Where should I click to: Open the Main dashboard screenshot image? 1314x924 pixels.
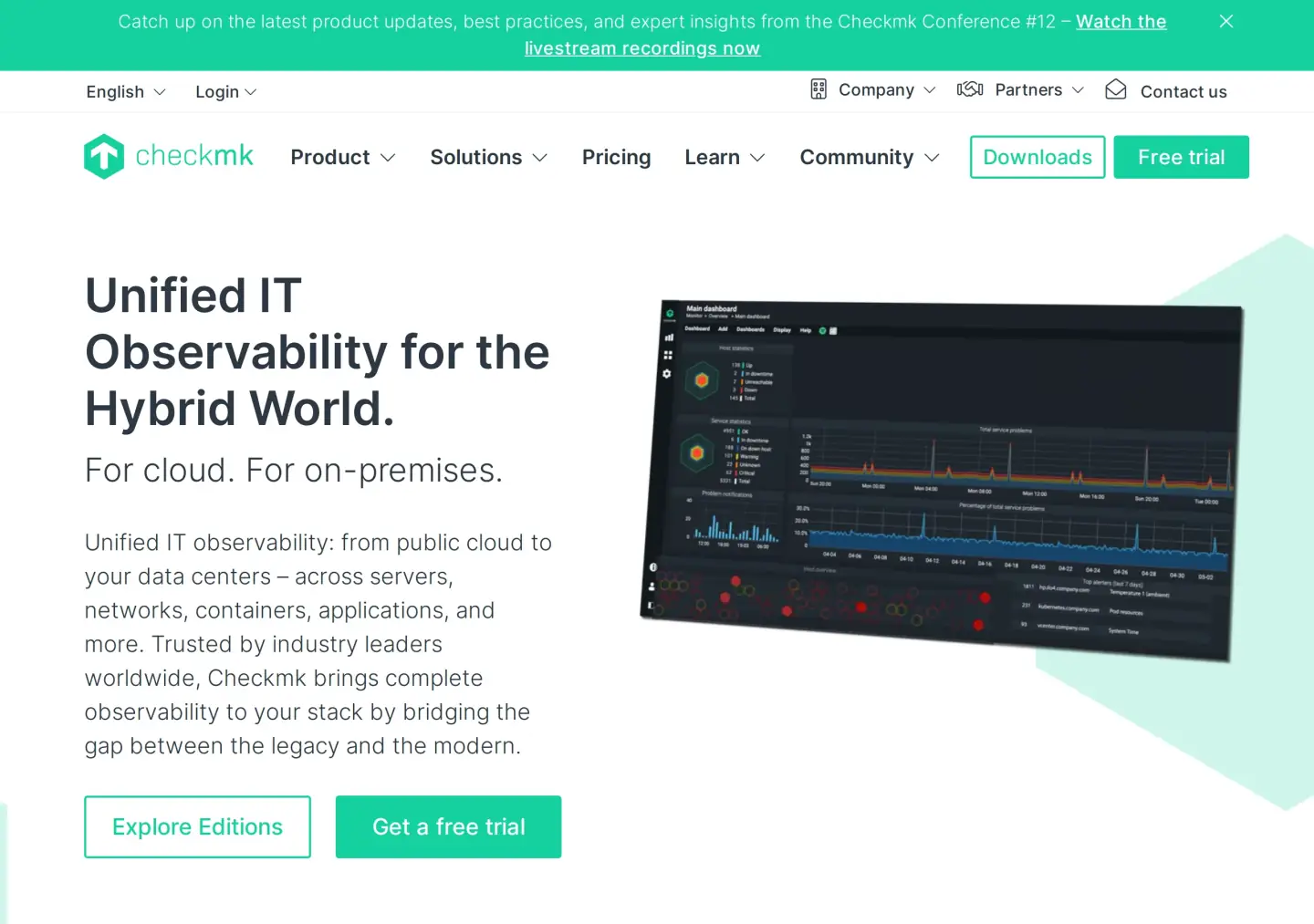click(x=942, y=480)
